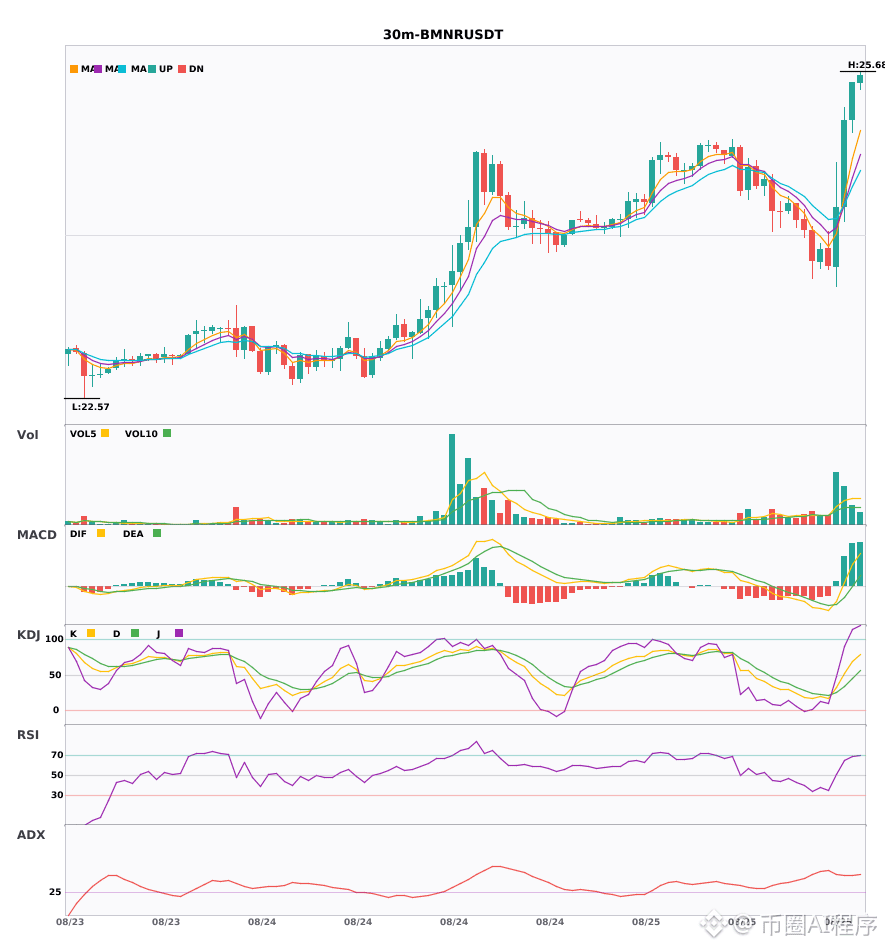Click the tallest teal volume bar

tap(452, 479)
